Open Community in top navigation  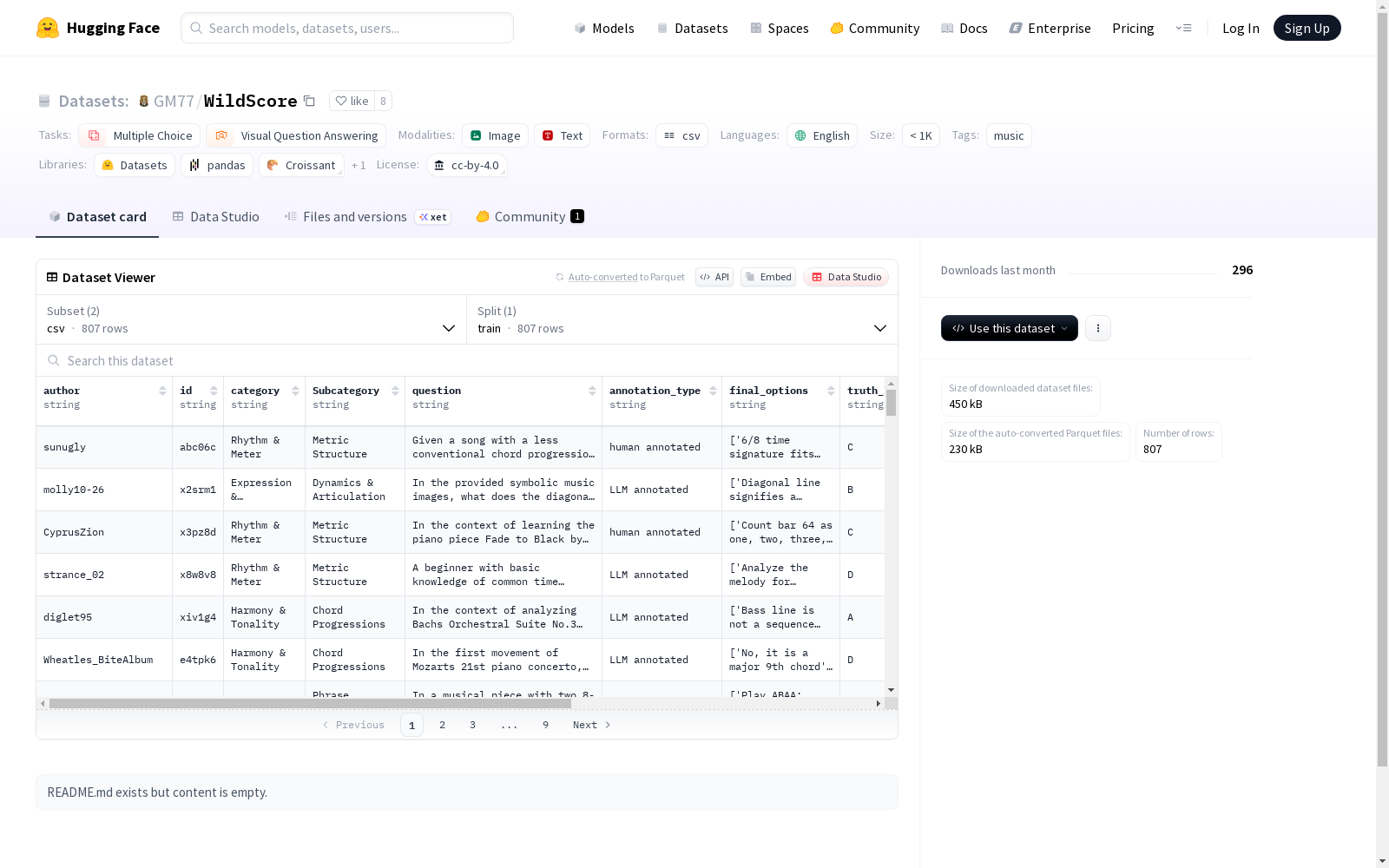874,28
